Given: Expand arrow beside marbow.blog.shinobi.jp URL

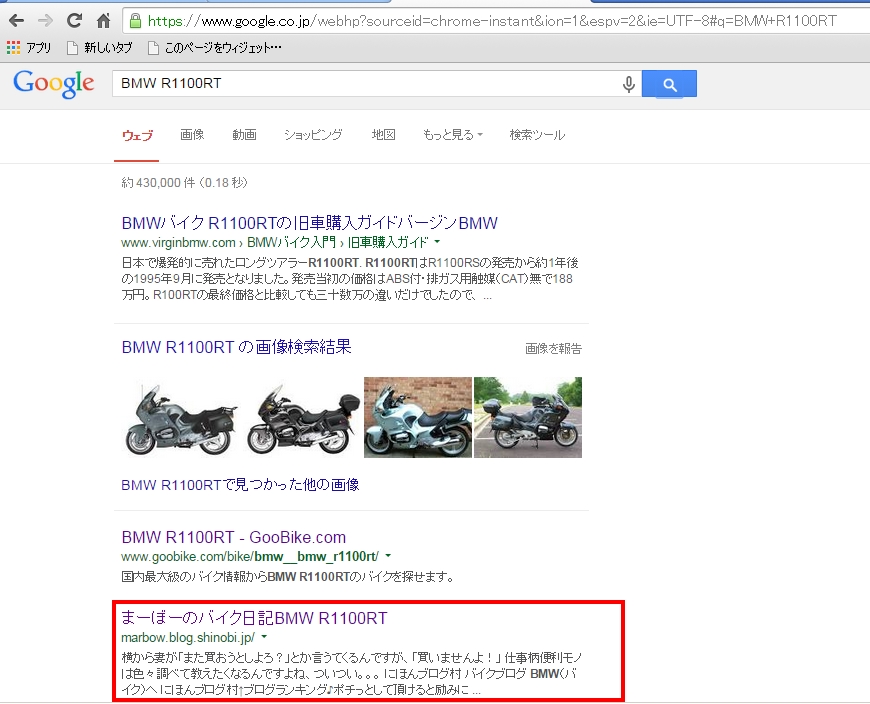Looking at the screenshot, I should [264, 637].
